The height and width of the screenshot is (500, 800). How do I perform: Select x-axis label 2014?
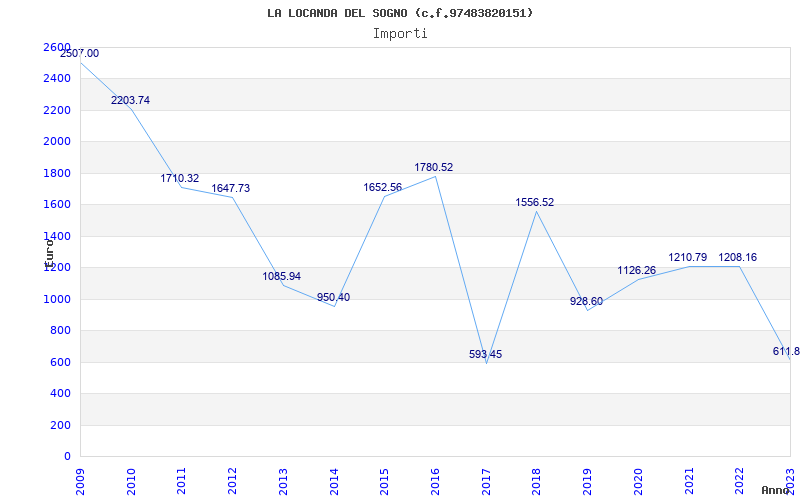coord(334,482)
